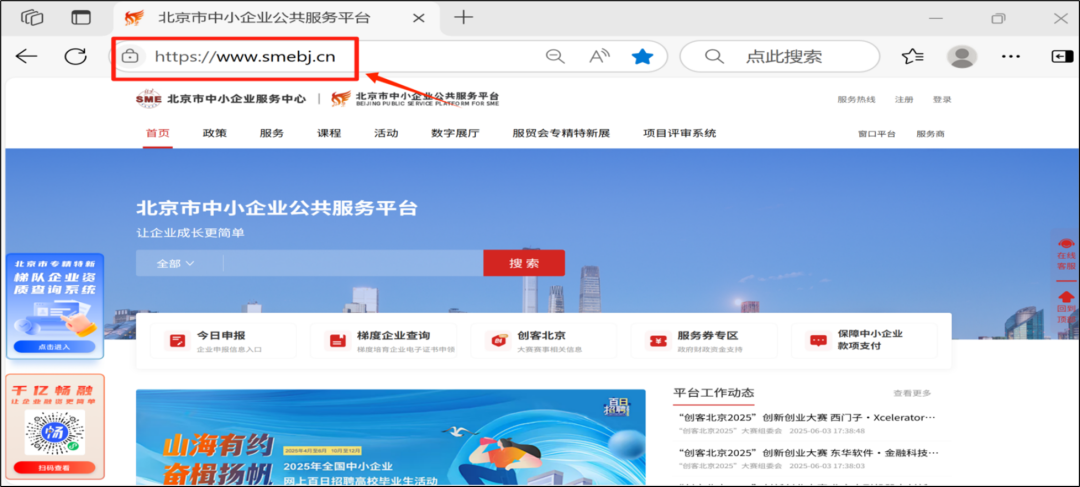Open news about 东华软件 金融科技
The image size is (1080, 487).
tap(807, 453)
